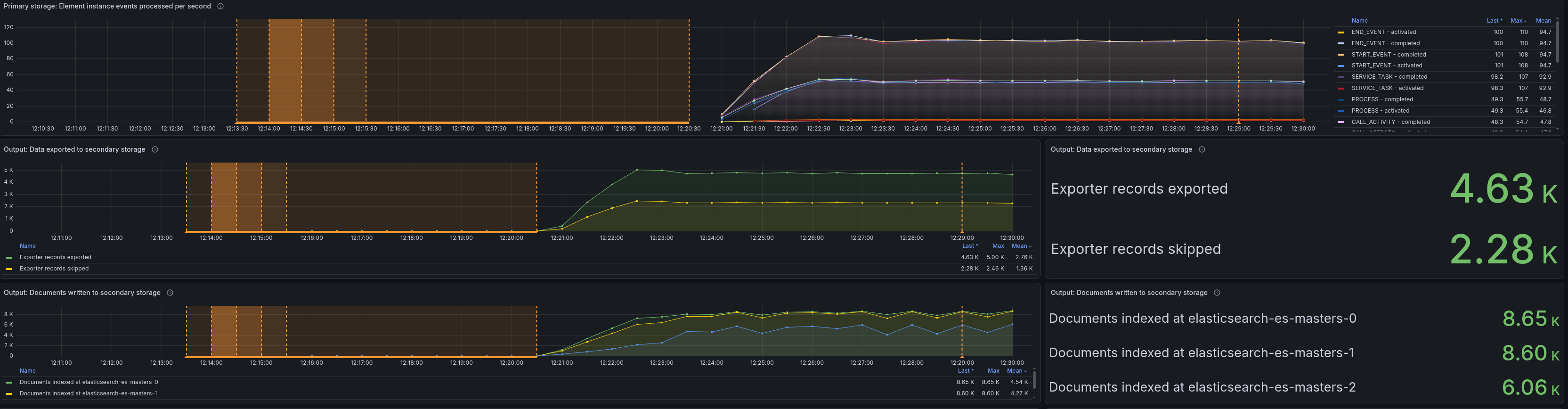Viewport: 1568px width, 409px height.
Task: Open Data exported stat panel title menu
Action: click(x=1121, y=149)
